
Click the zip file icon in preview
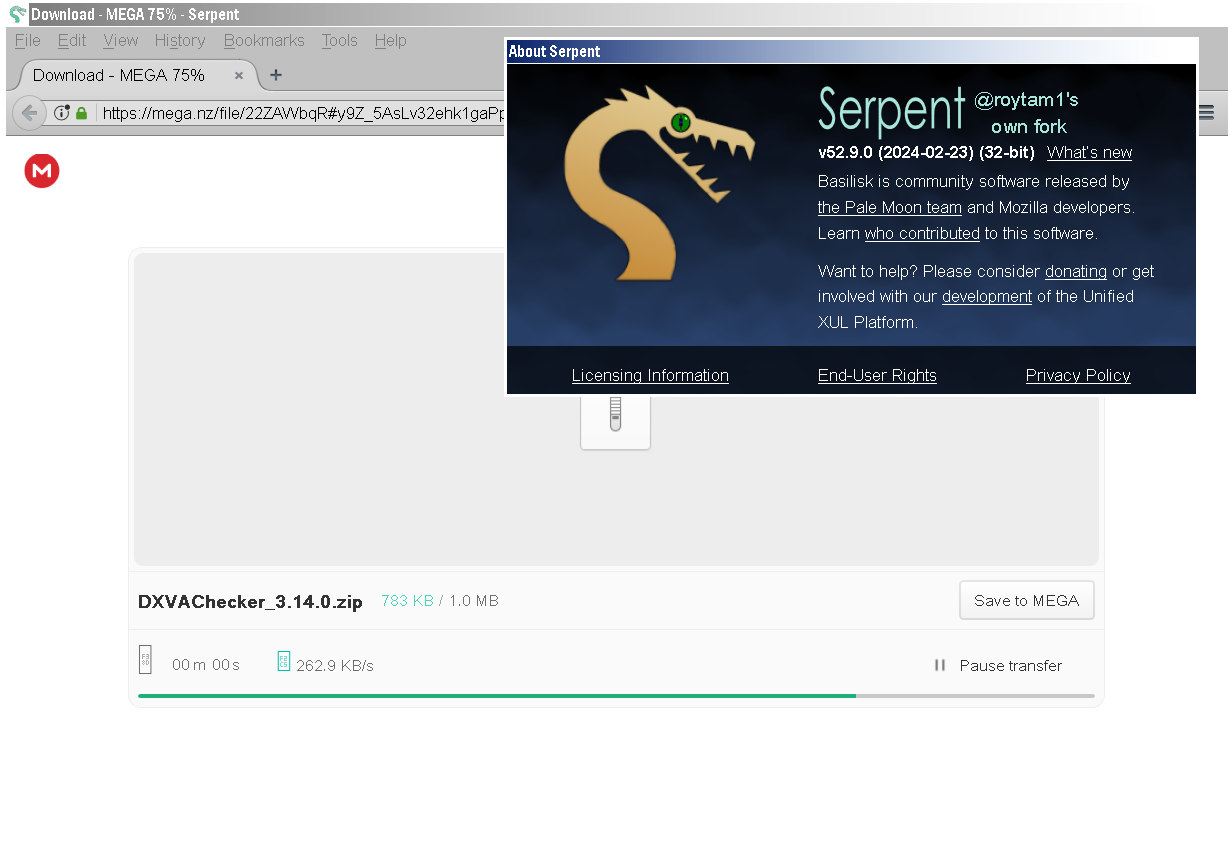(x=615, y=421)
